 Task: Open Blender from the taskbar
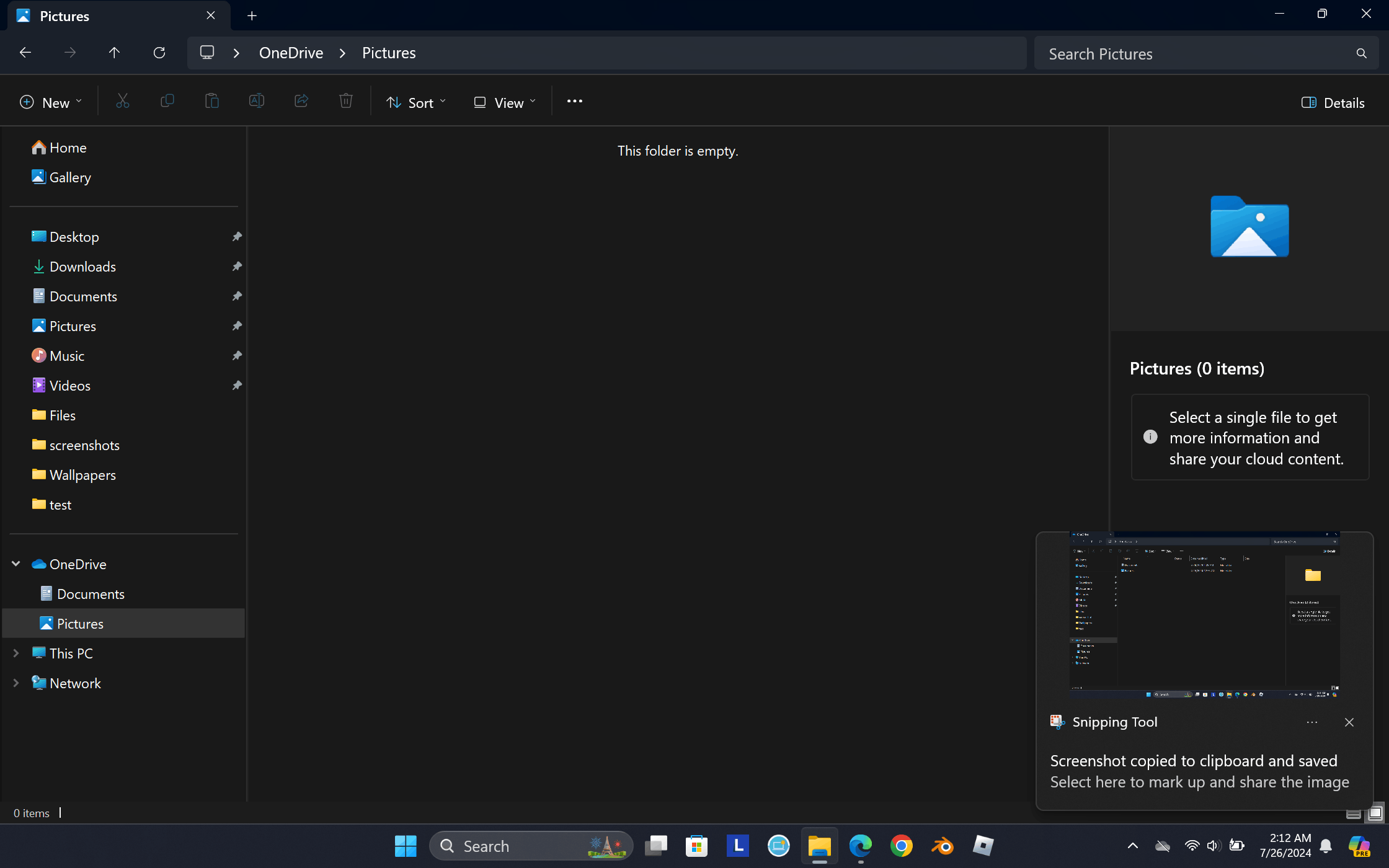pyautogui.click(x=942, y=846)
